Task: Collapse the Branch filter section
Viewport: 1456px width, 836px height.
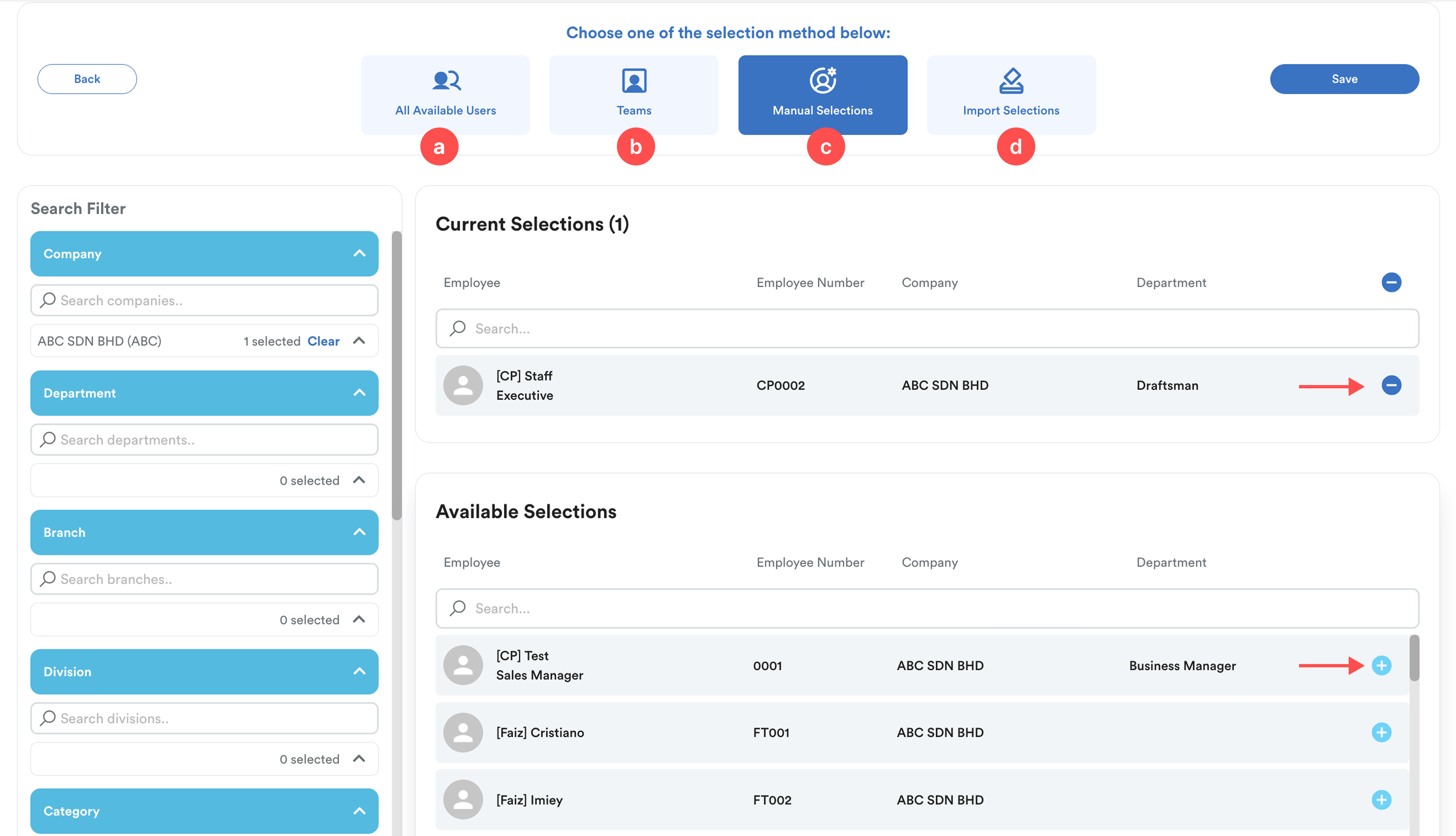Action: [x=359, y=532]
